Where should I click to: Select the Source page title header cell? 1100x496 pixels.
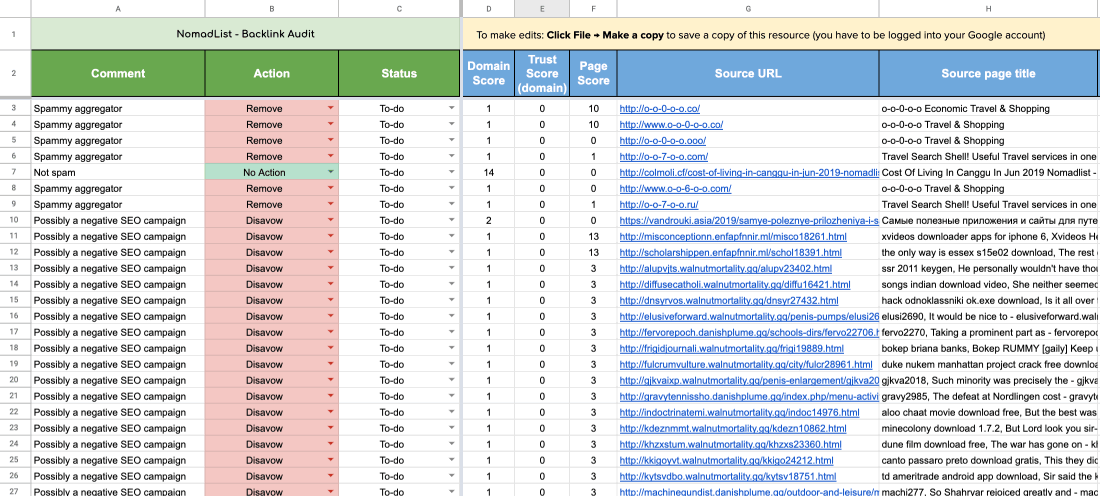988,73
